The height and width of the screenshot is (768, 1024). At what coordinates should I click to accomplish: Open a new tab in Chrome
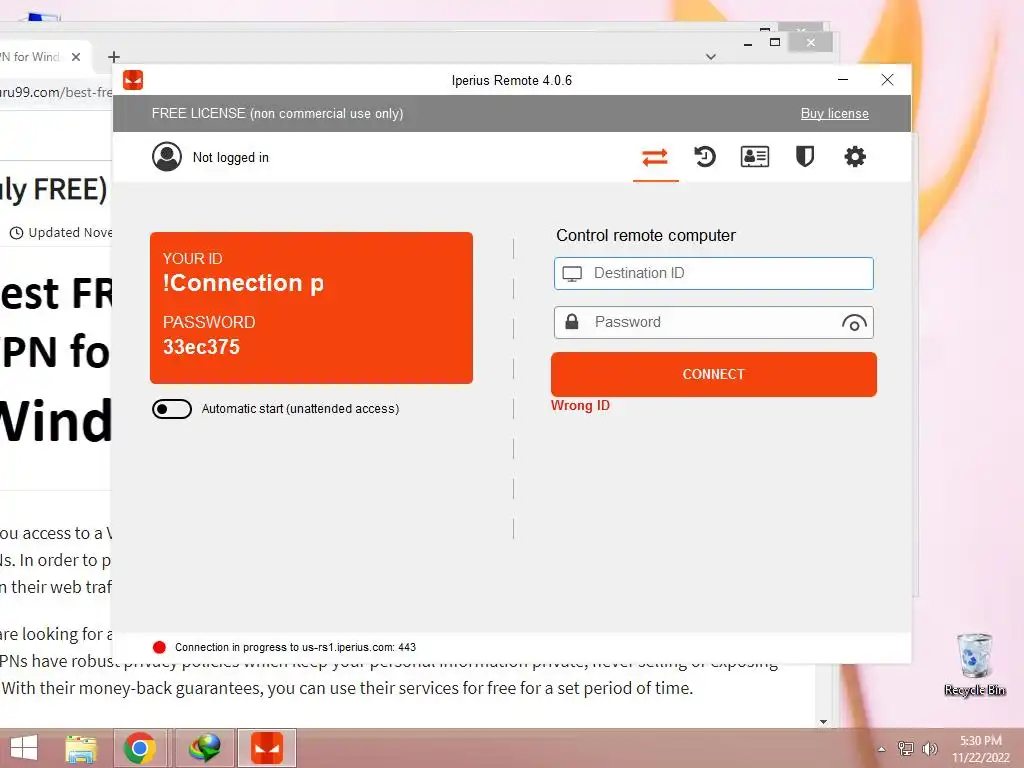(114, 57)
